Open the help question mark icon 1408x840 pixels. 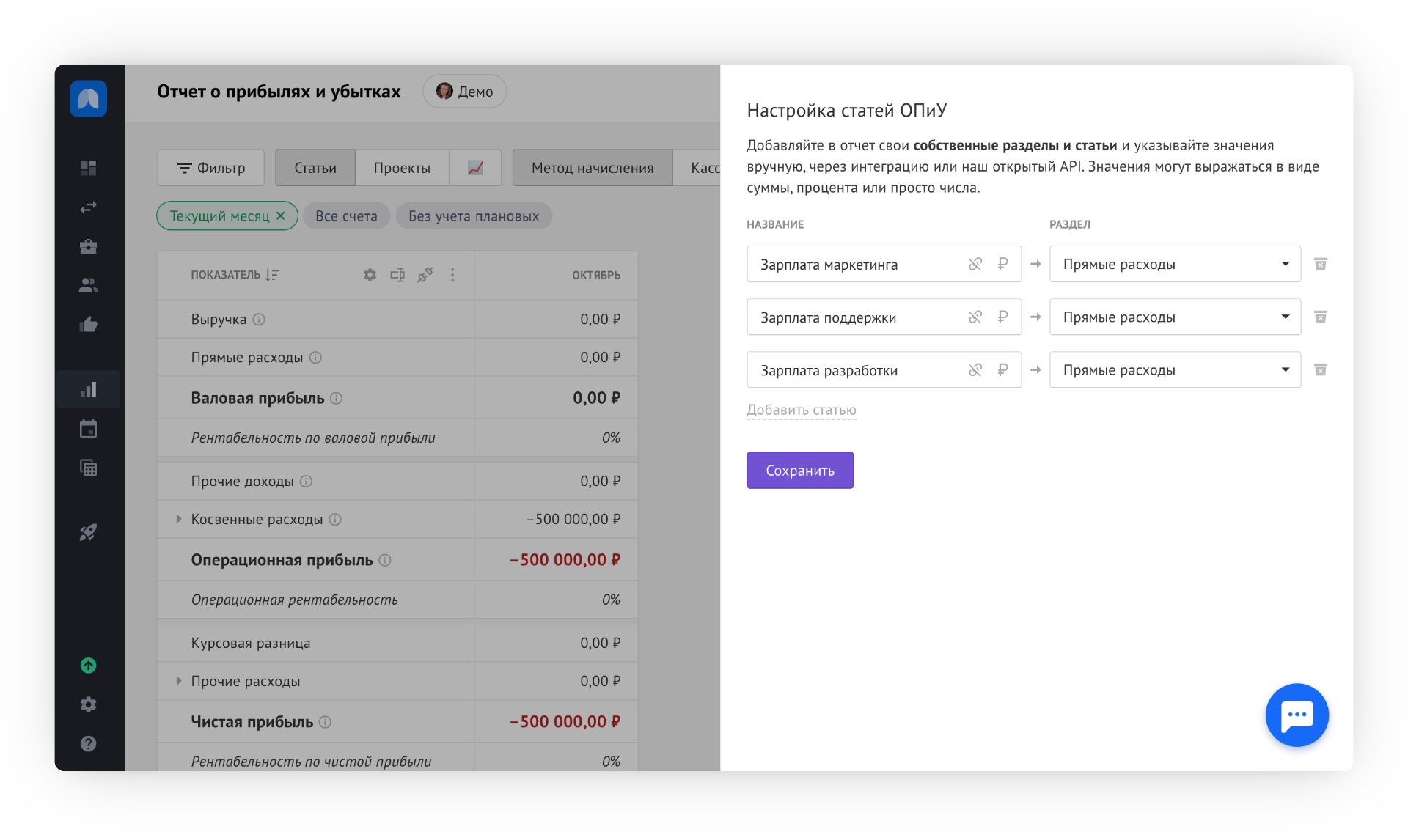tap(88, 744)
